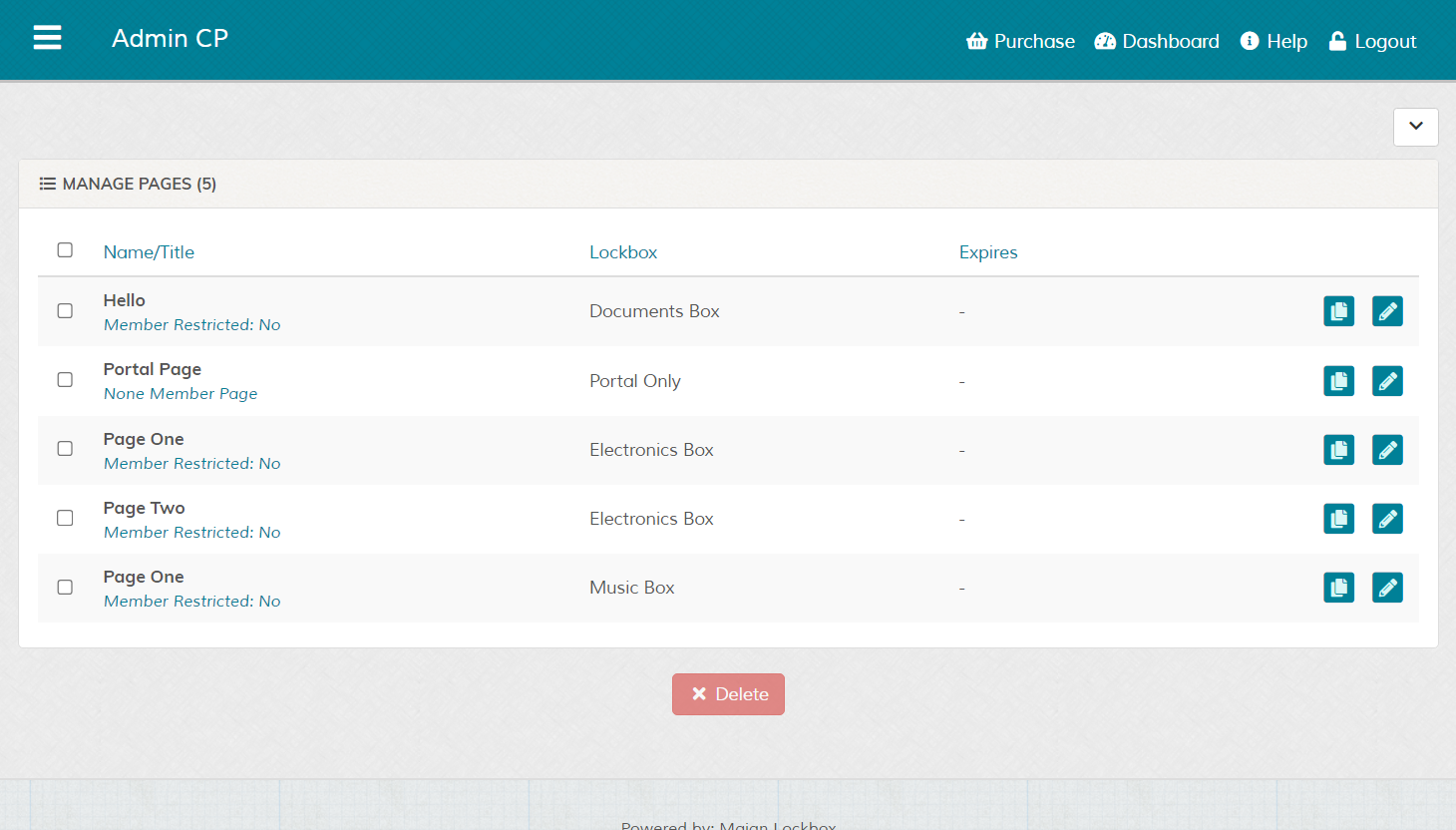
Task: Expand the chevron dropdown at top right
Action: [x=1415, y=127]
